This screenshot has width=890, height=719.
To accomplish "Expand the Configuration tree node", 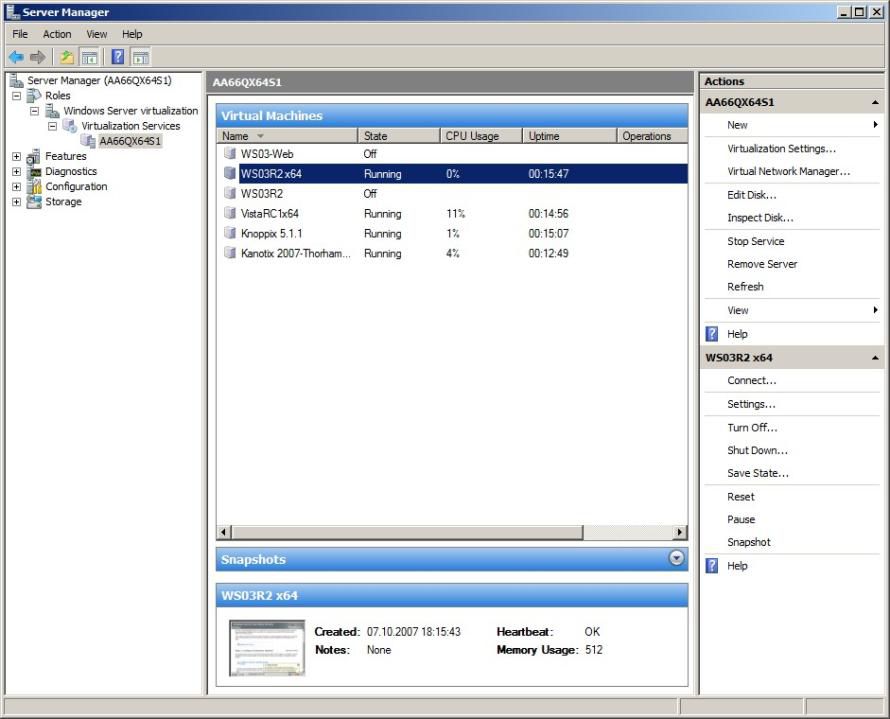I will pos(16,187).
